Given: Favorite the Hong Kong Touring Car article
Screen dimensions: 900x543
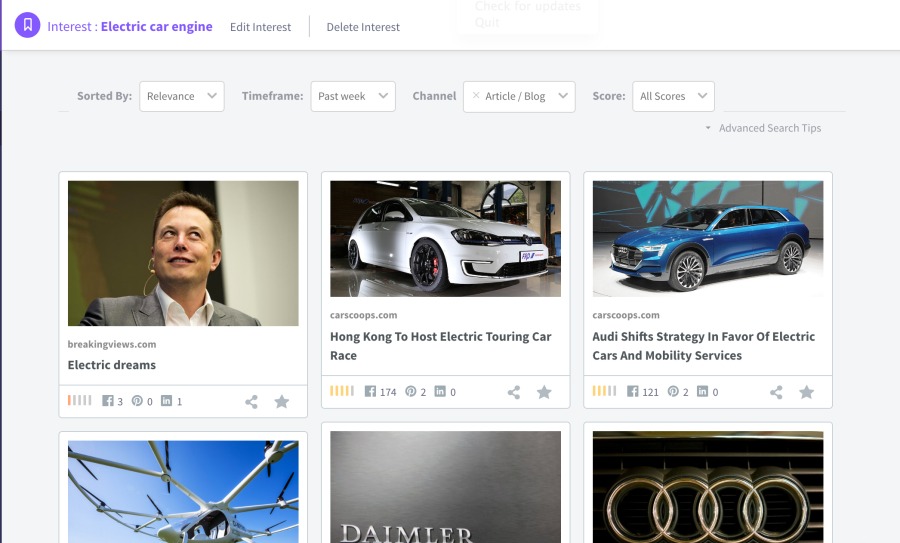Looking at the screenshot, I should tap(544, 392).
